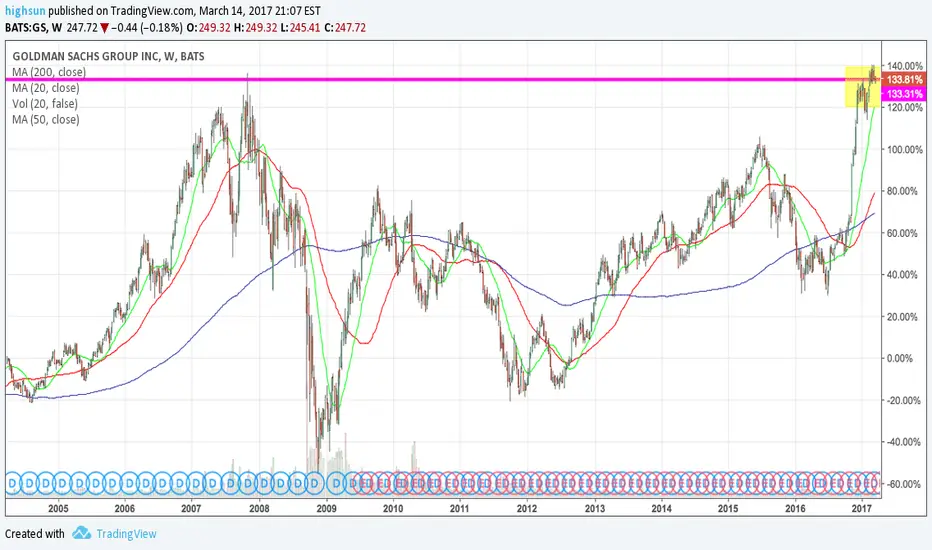This screenshot has width=932, height=550.
Task: Select the BATS:GS, W symbol text
Action: click(x=33, y=27)
